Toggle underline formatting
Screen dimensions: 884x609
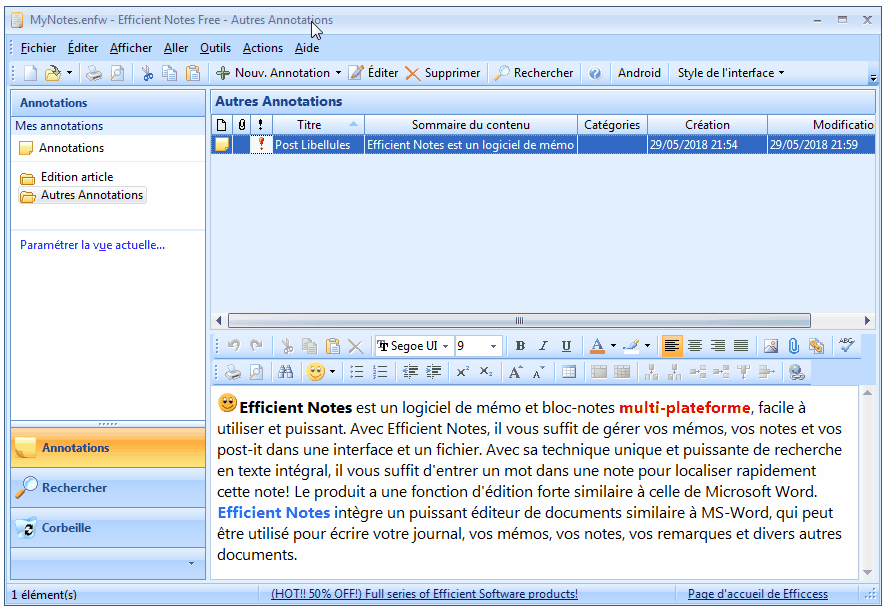(x=567, y=346)
